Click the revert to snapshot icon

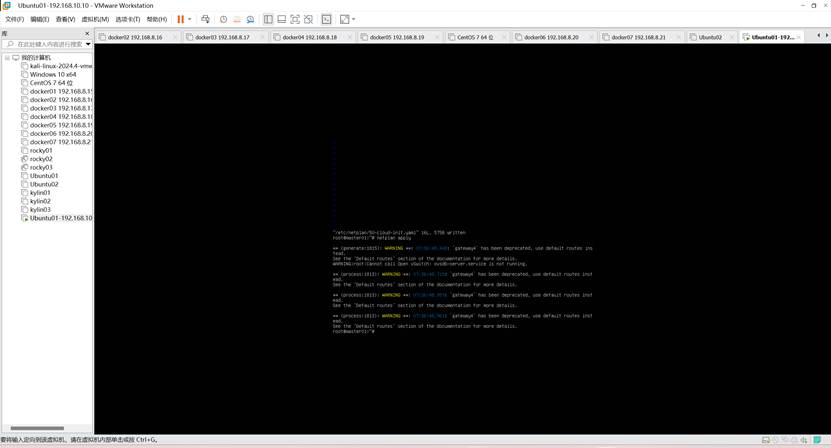pos(237,19)
